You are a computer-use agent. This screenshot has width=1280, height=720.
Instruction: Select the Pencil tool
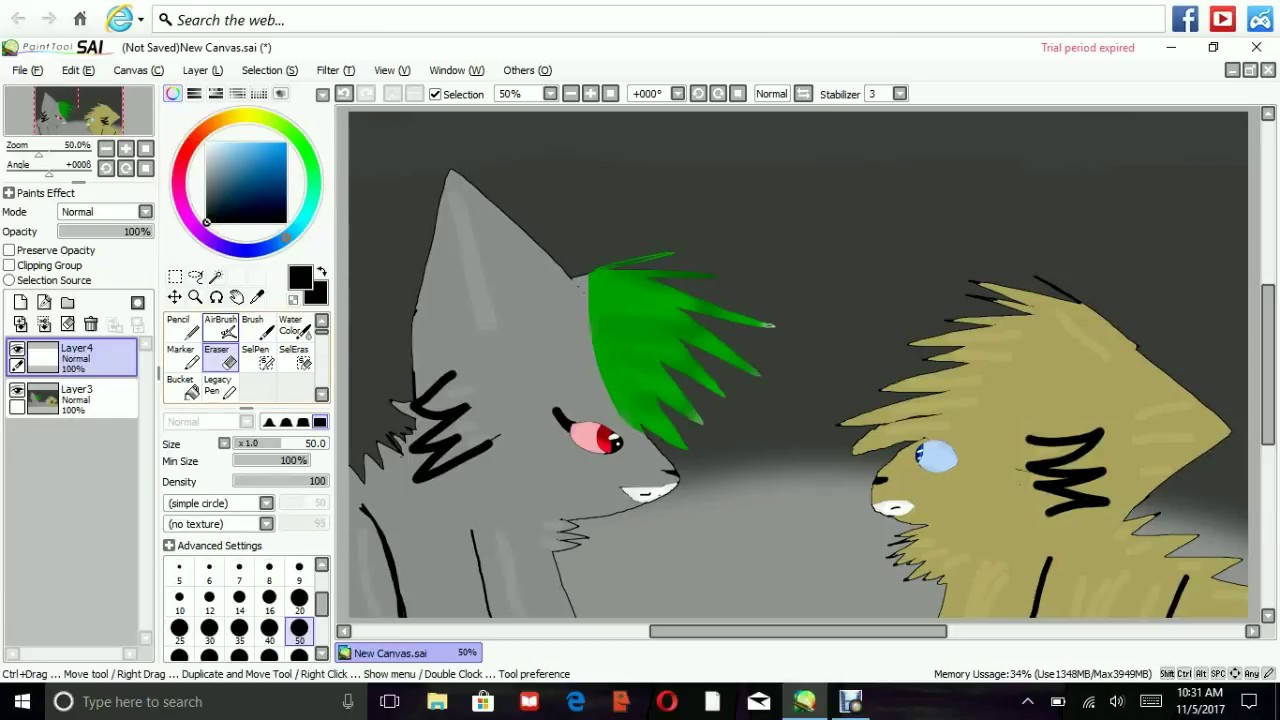(183, 327)
